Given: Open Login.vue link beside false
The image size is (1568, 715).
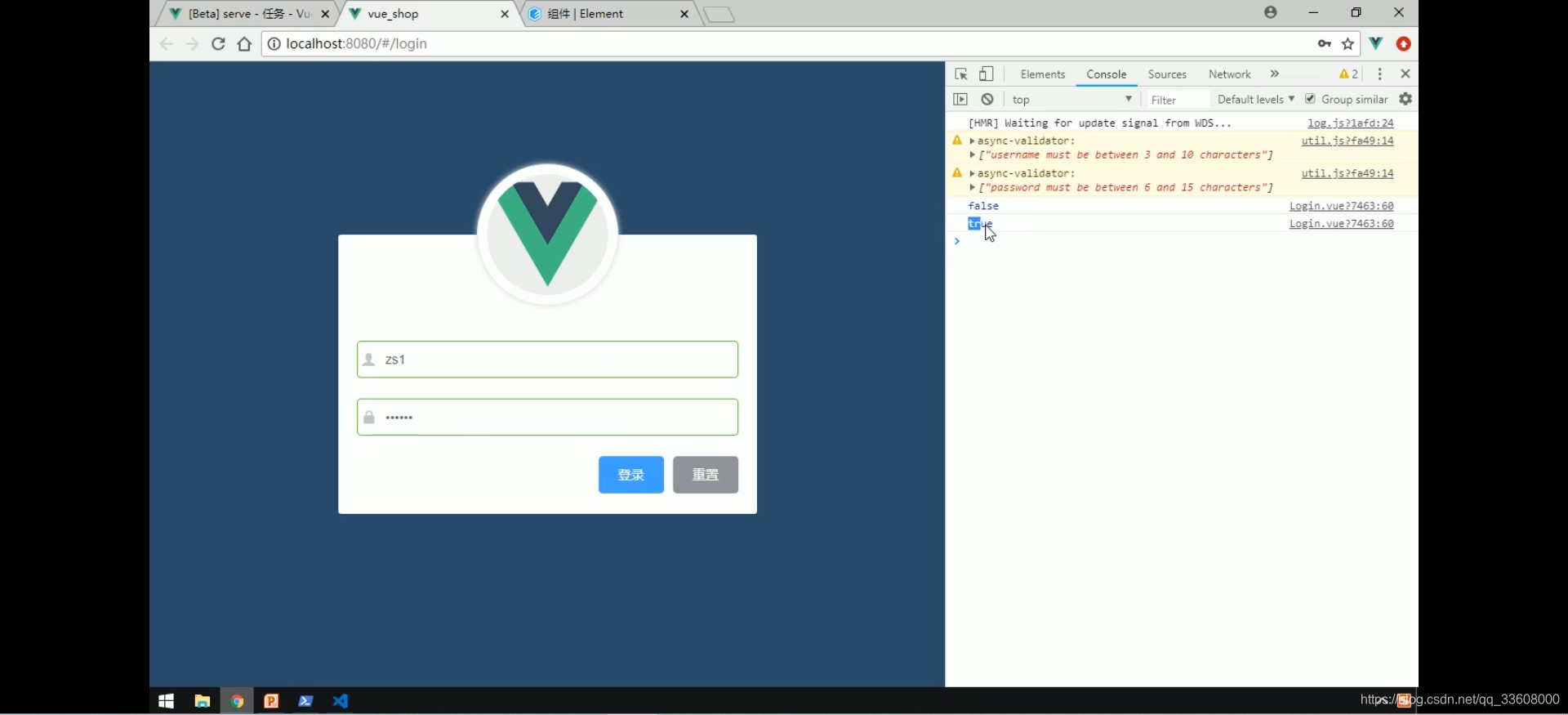Looking at the screenshot, I should [x=1342, y=207].
